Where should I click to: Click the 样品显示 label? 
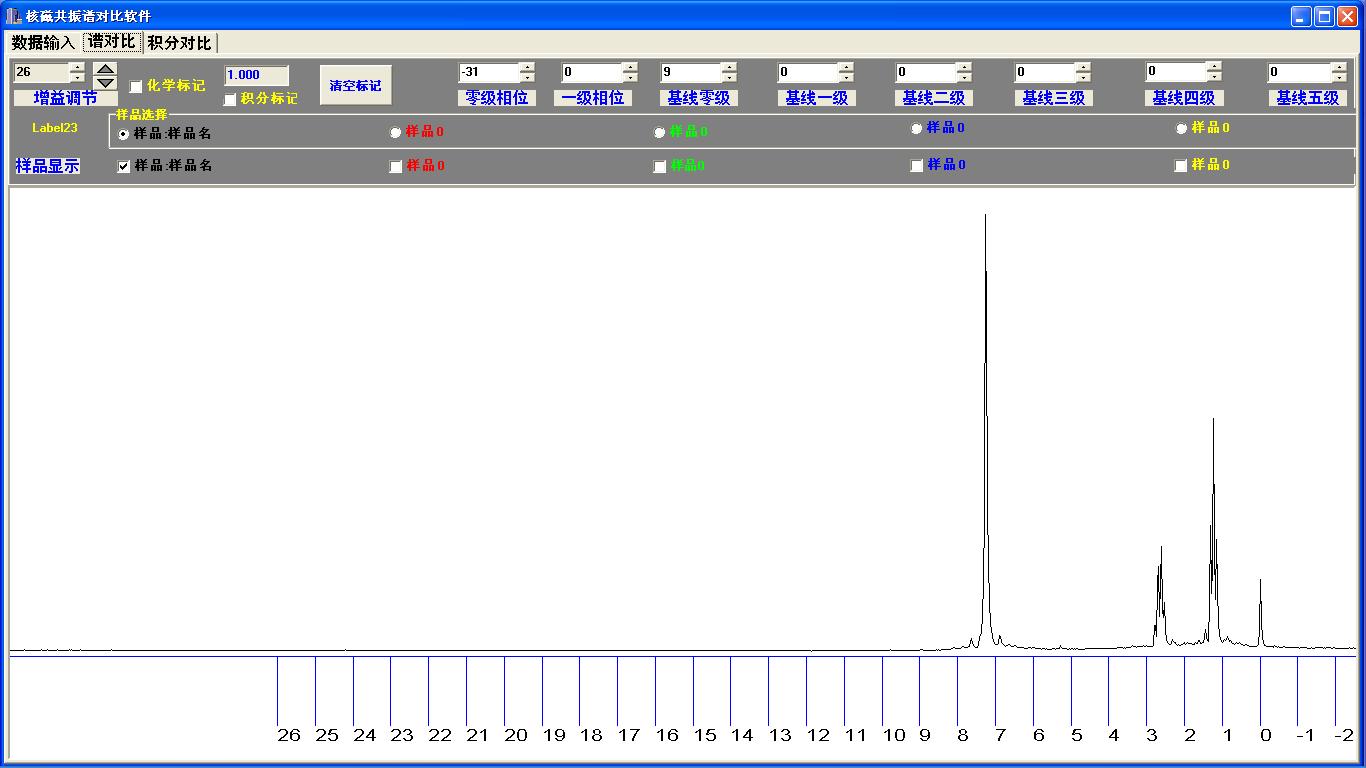47,166
